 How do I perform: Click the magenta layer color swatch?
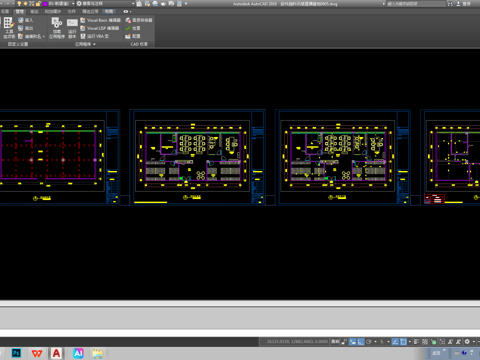[x=45, y=4]
